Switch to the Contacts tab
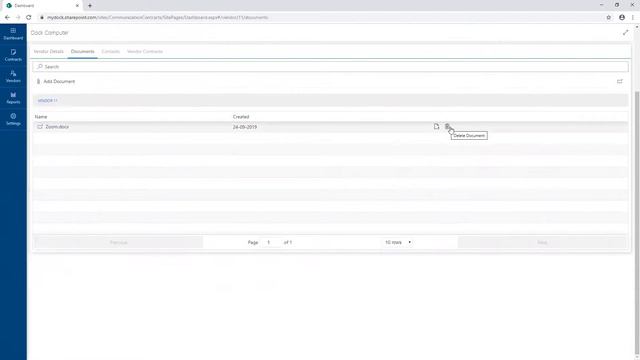This screenshot has height=360, width=640. tap(111, 51)
